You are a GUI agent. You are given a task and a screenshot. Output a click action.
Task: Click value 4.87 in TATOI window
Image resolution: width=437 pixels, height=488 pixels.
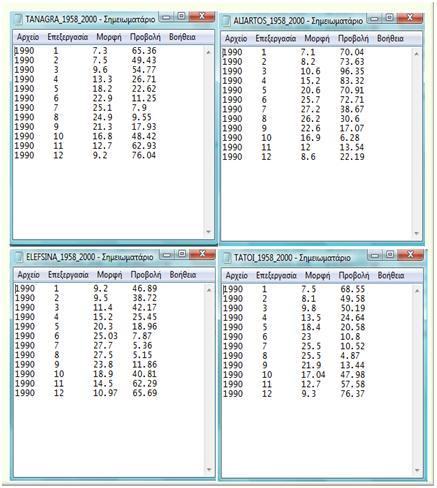[350, 356]
